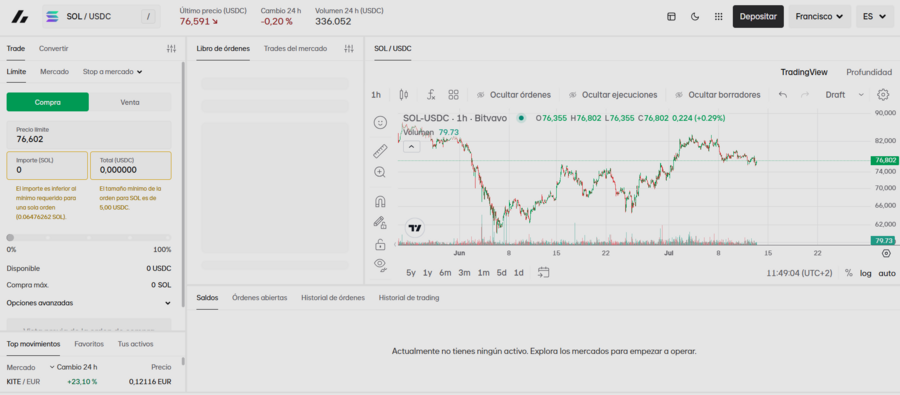Toggle dark mode moon icon
Viewport: 900px width, 395px height.
point(695,17)
